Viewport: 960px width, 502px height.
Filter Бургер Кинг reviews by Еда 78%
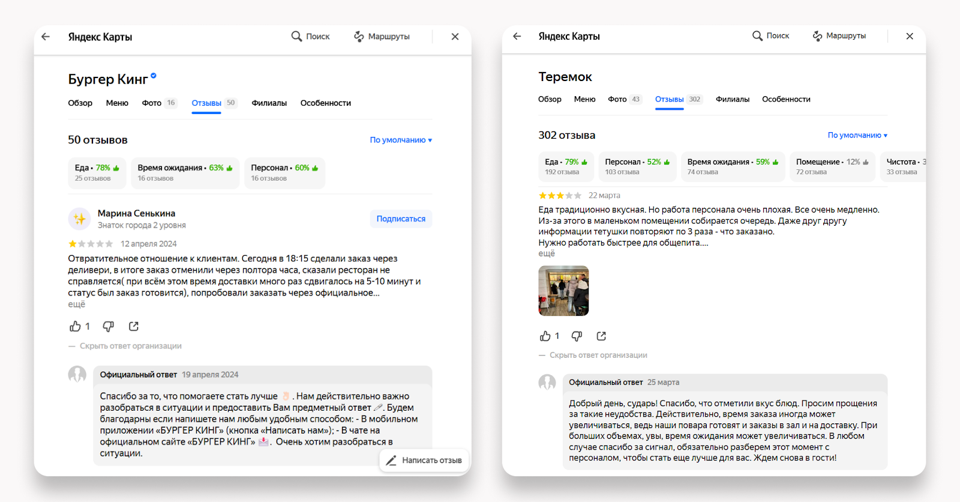coord(97,173)
